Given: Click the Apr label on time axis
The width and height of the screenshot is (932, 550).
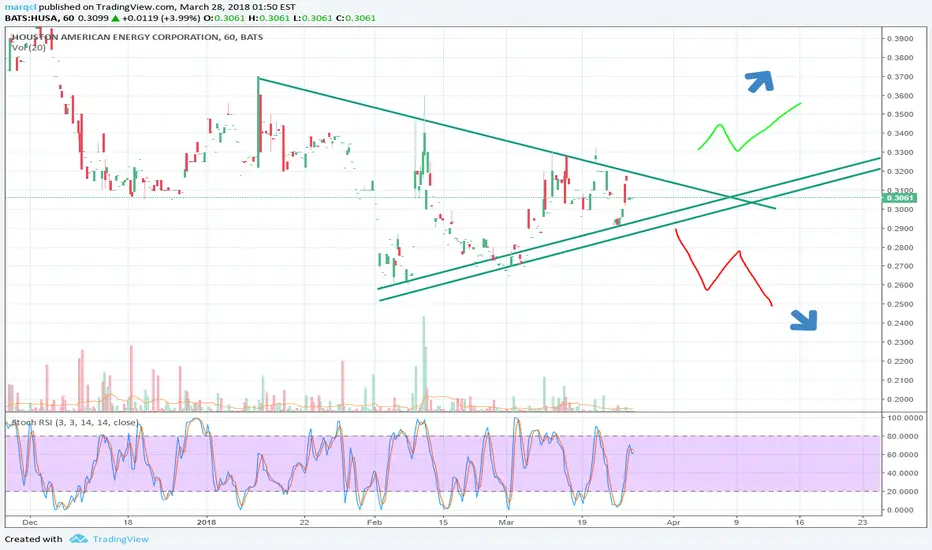Looking at the screenshot, I should tap(673, 523).
